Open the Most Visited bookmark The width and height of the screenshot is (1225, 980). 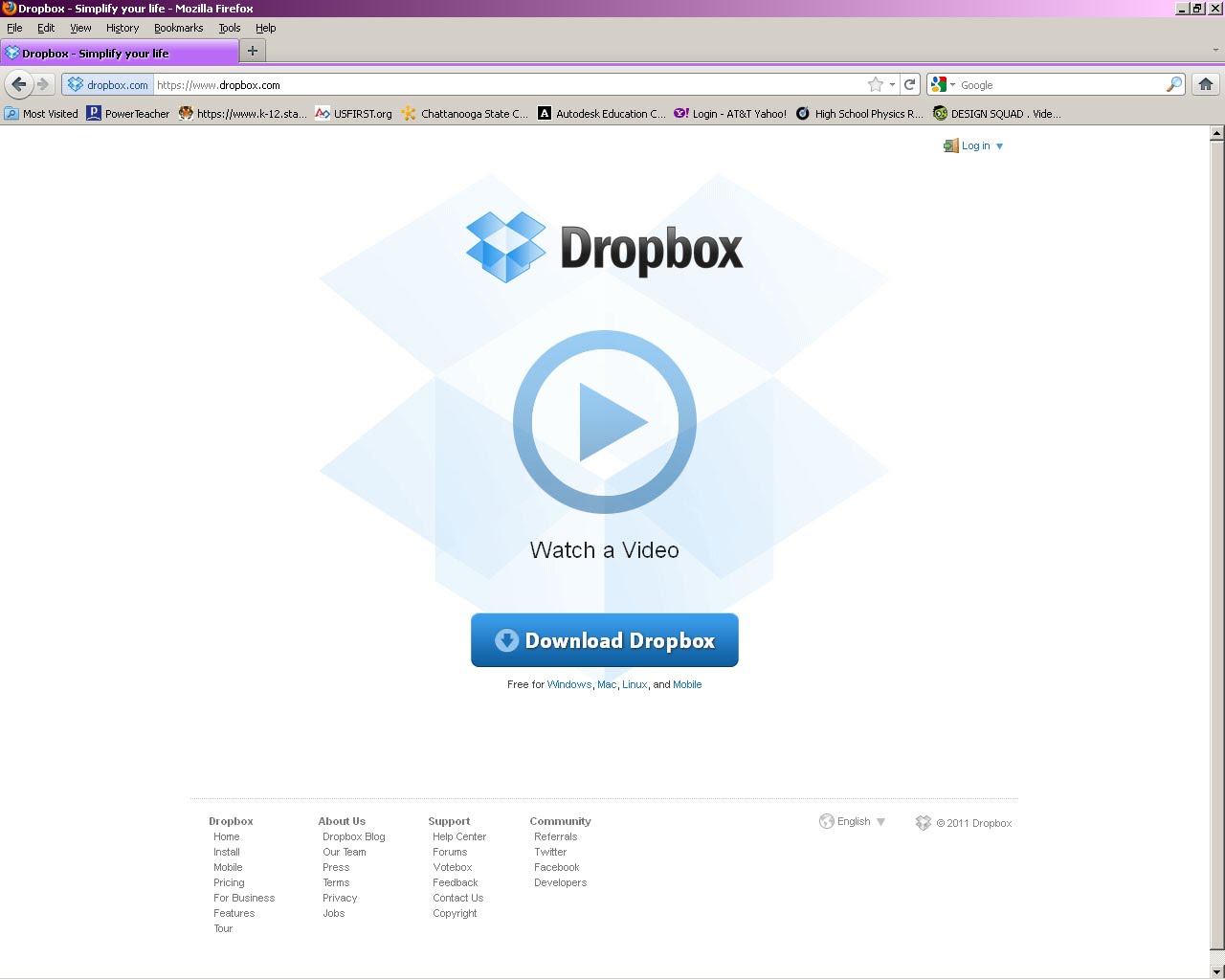pyautogui.click(x=41, y=114)
